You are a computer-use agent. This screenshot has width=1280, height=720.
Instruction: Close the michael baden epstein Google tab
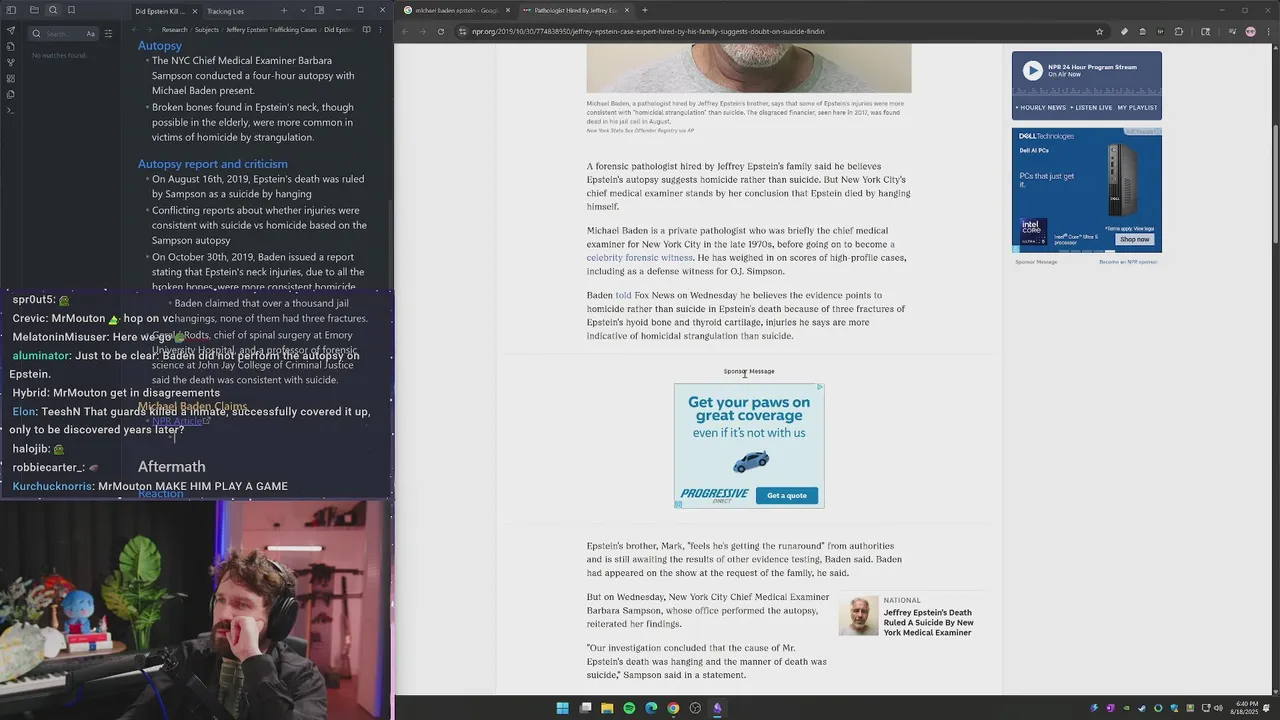[508, 10]
